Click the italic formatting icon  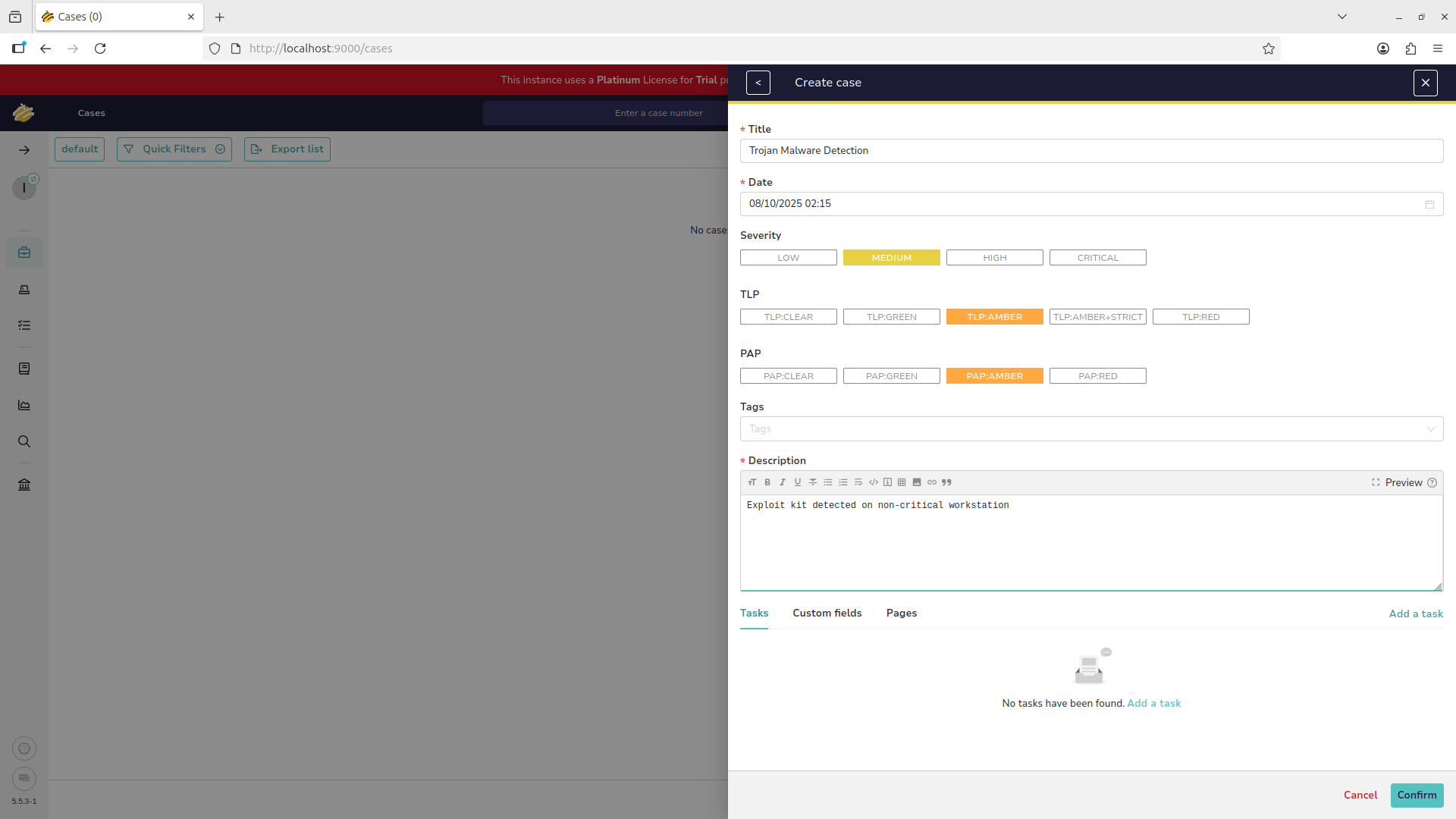[x=783, y=482]
